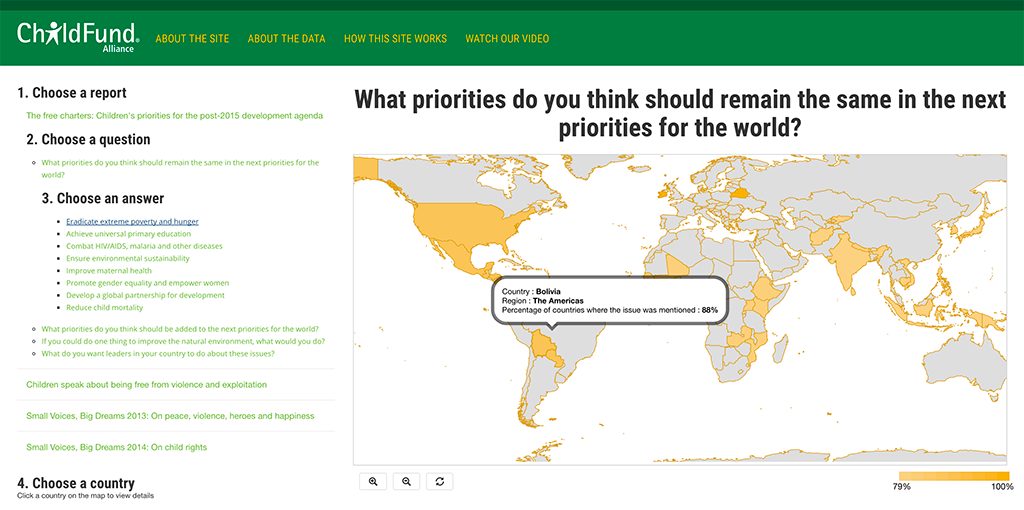Click the map zoom in button
This screenshot has width=1024, height=510.
(x=373, y=481)
